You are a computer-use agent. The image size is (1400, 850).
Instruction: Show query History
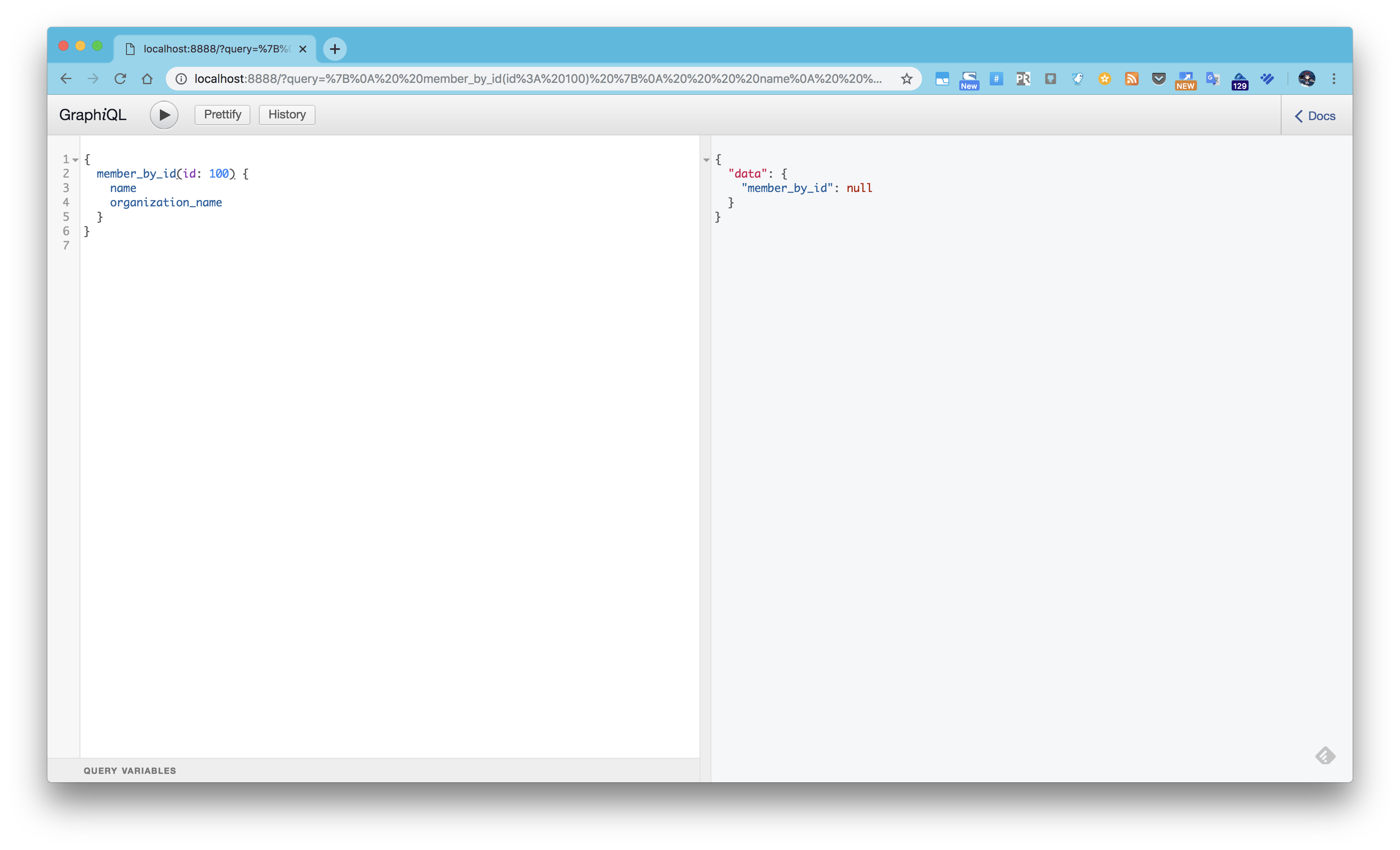[x=286, y=114]
